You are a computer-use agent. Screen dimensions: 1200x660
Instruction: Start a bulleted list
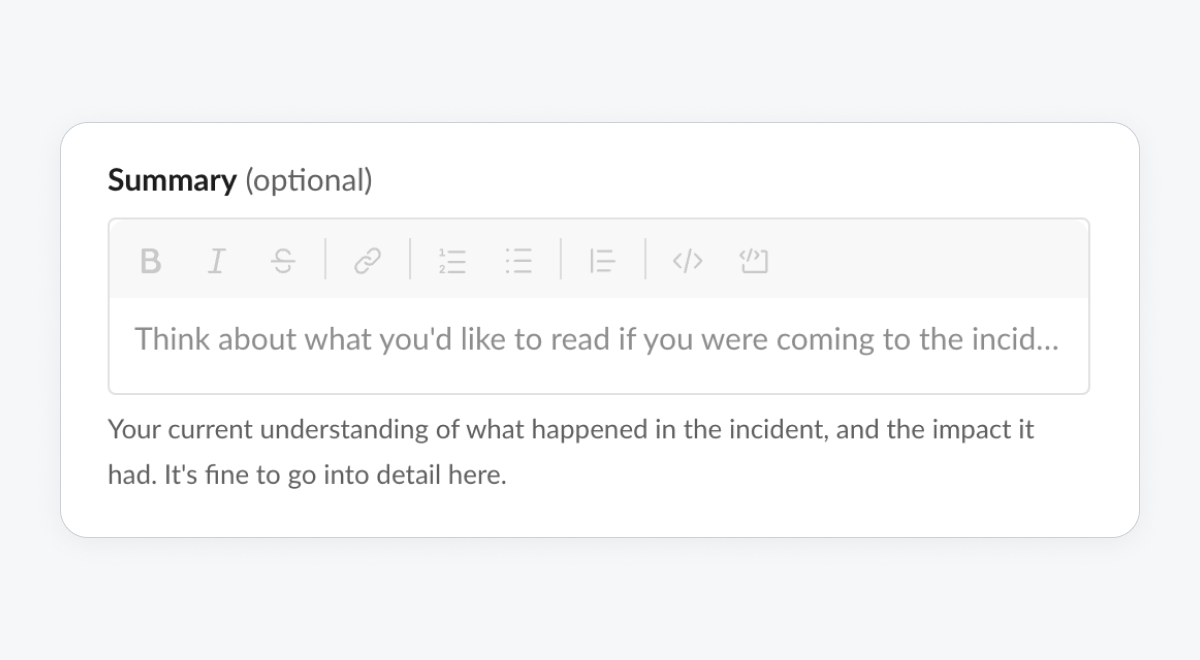[x=518, y=261]
